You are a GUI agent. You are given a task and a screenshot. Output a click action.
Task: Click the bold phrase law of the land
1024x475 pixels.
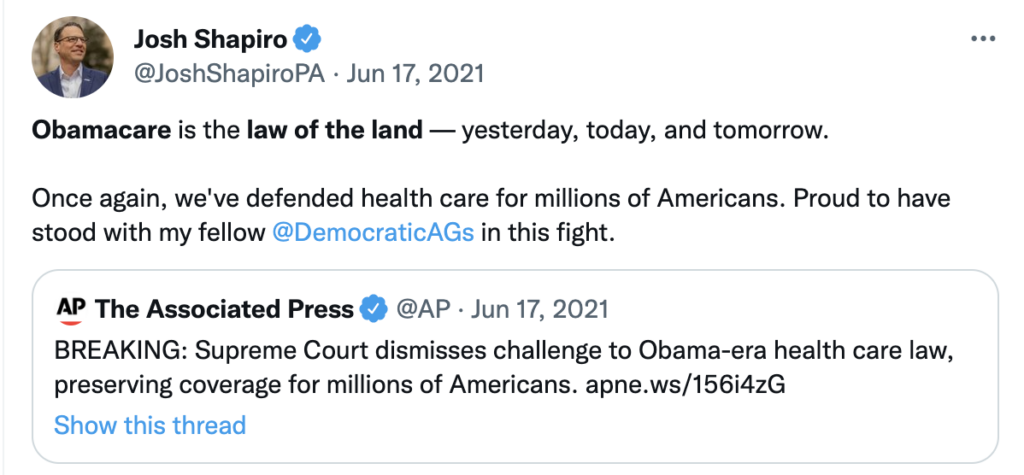334,132
